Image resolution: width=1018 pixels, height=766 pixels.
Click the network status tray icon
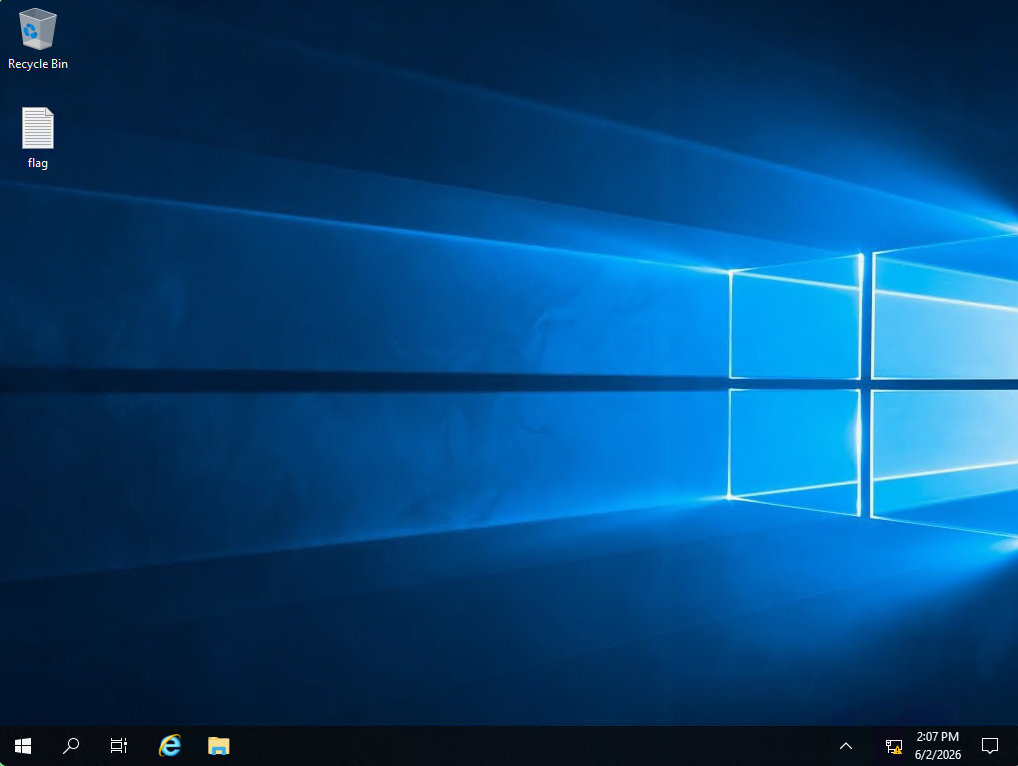pyautogui.click(x=894, y=747)
